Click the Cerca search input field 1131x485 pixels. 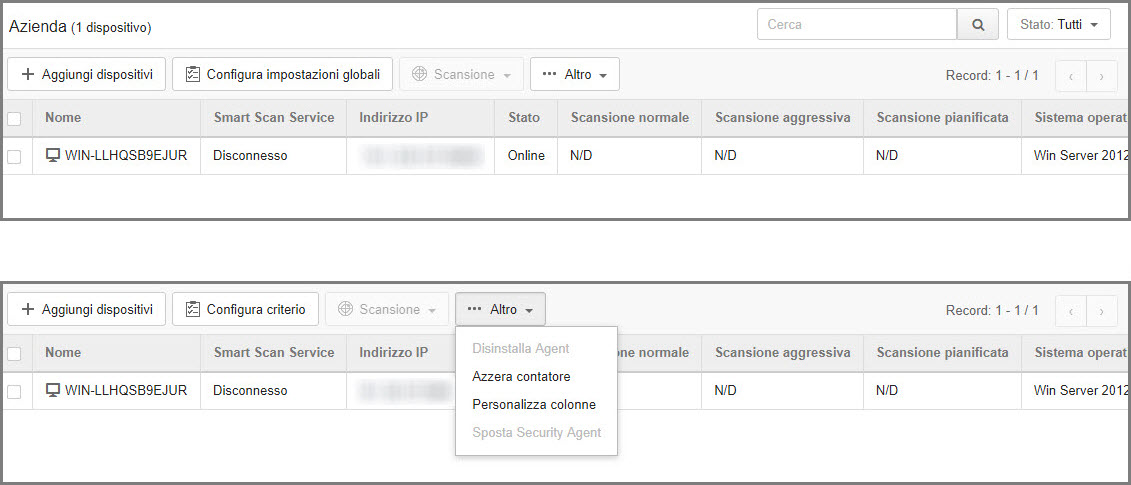tap(856, 25)
